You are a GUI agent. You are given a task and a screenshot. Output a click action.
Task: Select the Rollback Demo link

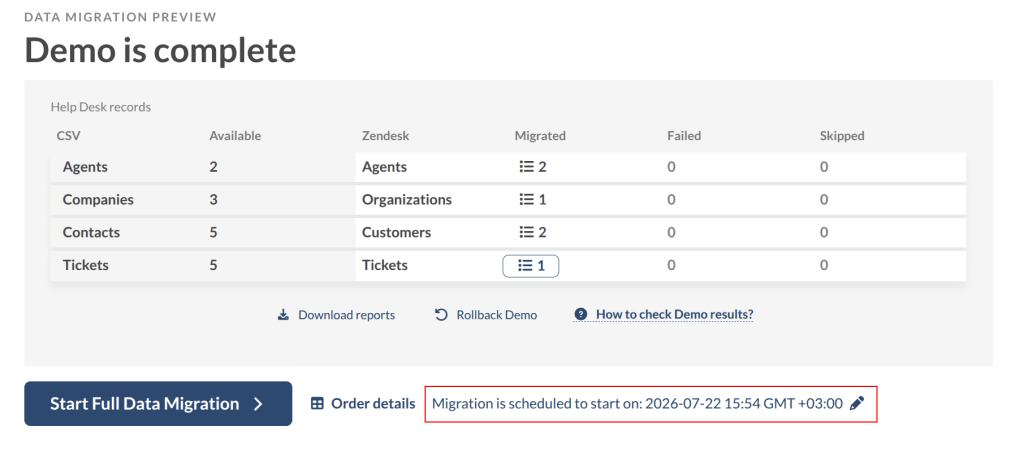point(486,315)
